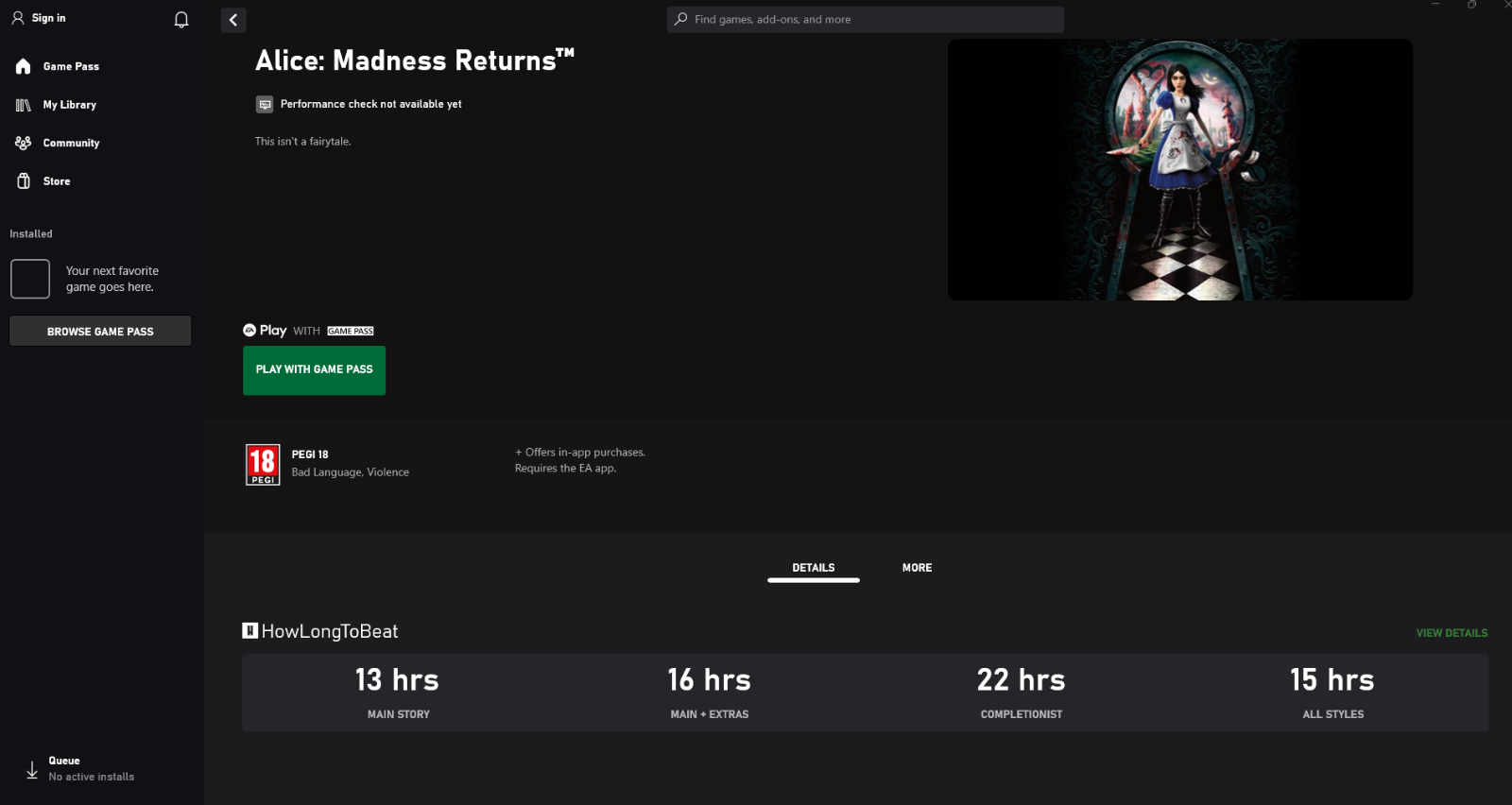1512x805 pixels.
Task: Select the Community label in sidebar
Action: [71, 143]
